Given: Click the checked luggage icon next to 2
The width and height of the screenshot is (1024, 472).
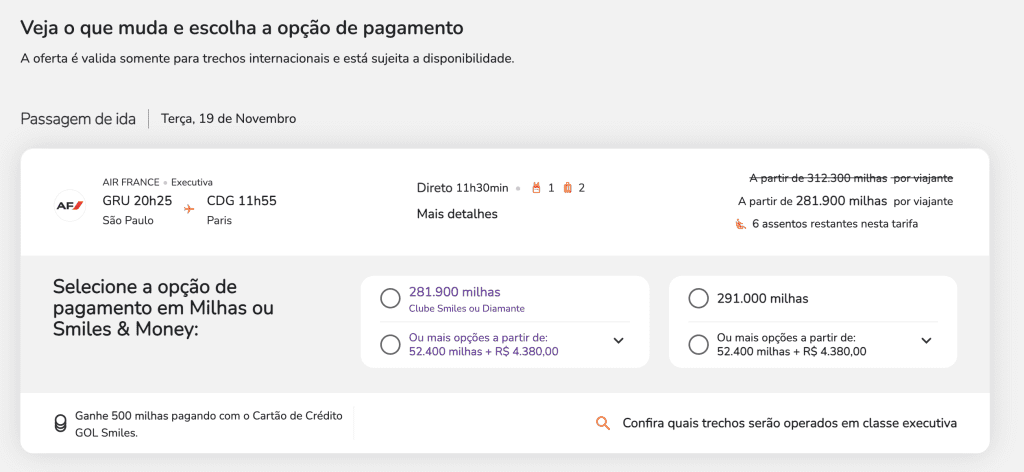Looking at the screenshot, I should tap(567, 187).
